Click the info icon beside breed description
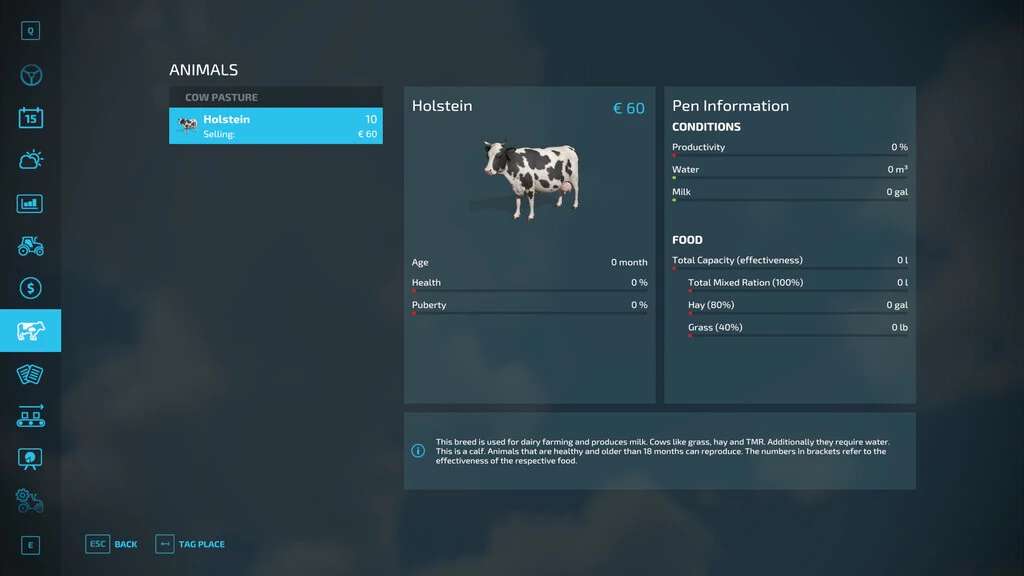 pyautogui.click(x=418, y=451)
